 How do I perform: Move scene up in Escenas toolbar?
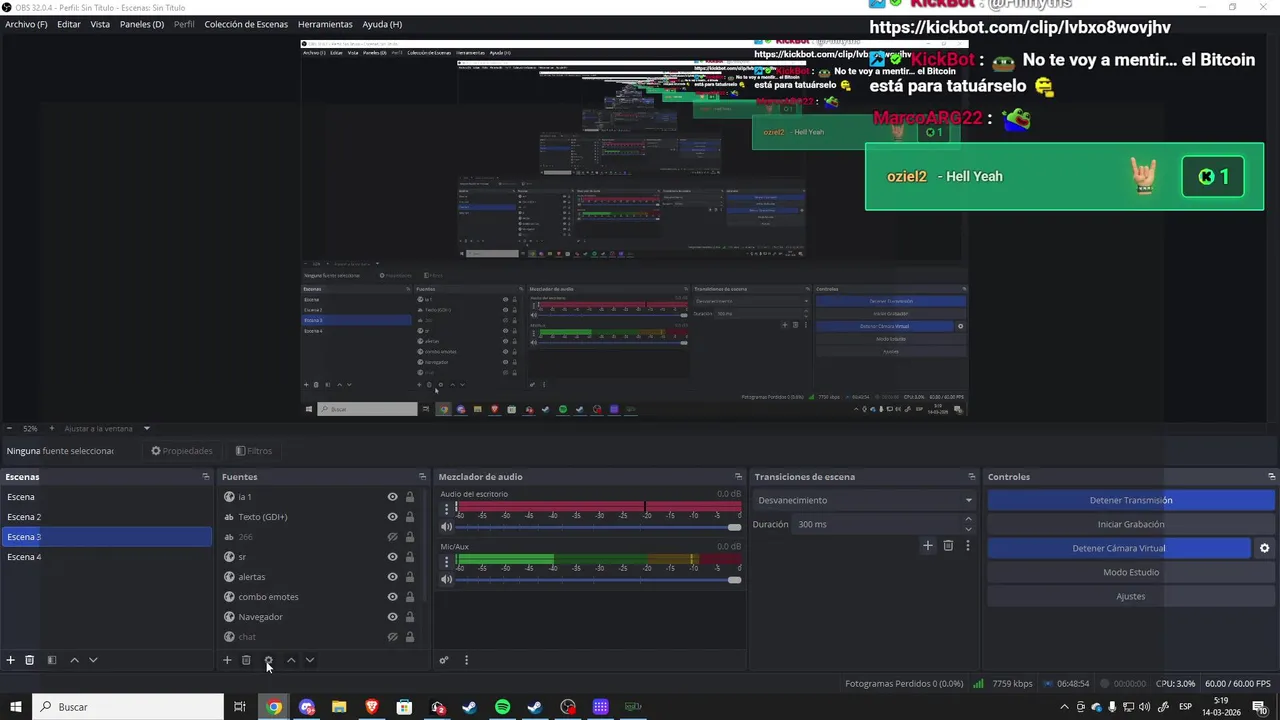[74, 660]
